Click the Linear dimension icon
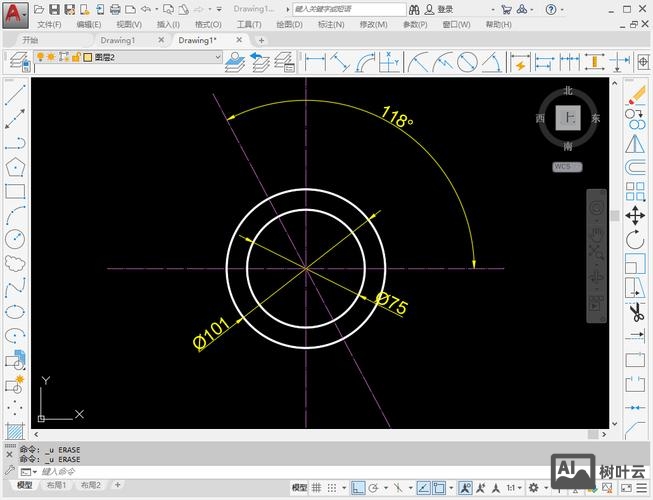This screenshot has width=653, height=500. pyautogui.click(x=315, y=62)
